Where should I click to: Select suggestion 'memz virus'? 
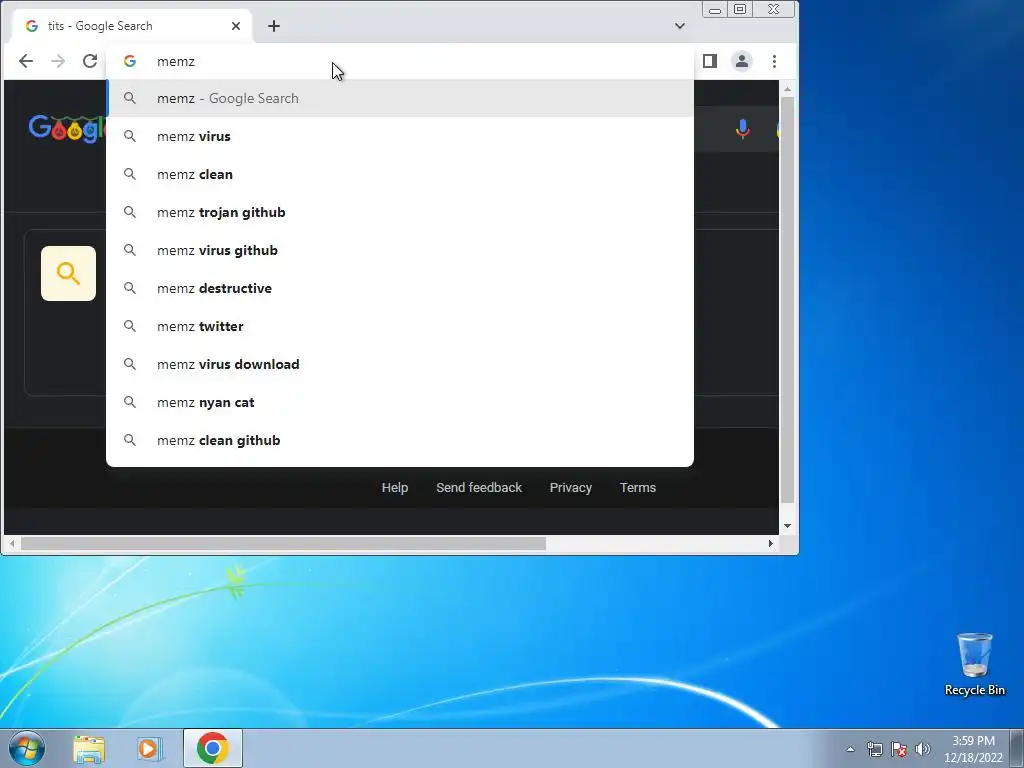pos(400,136)
